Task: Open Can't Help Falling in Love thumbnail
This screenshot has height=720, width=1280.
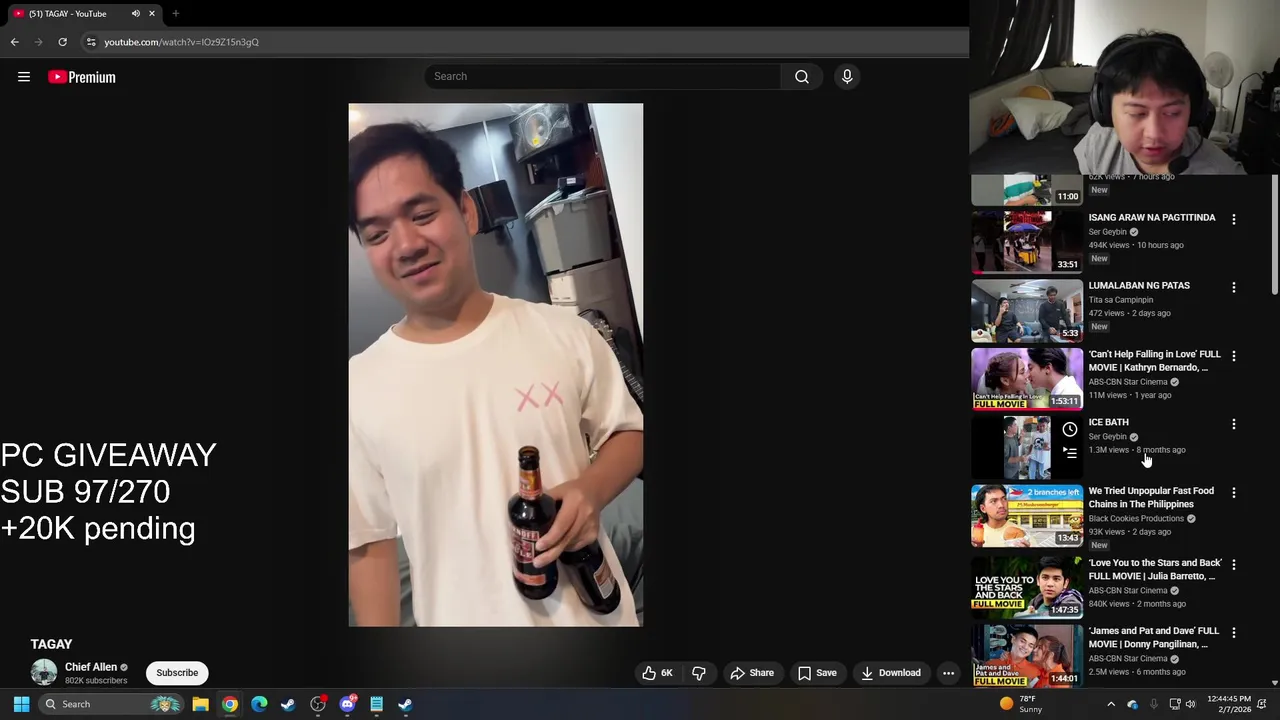Action: point(1027,379)
